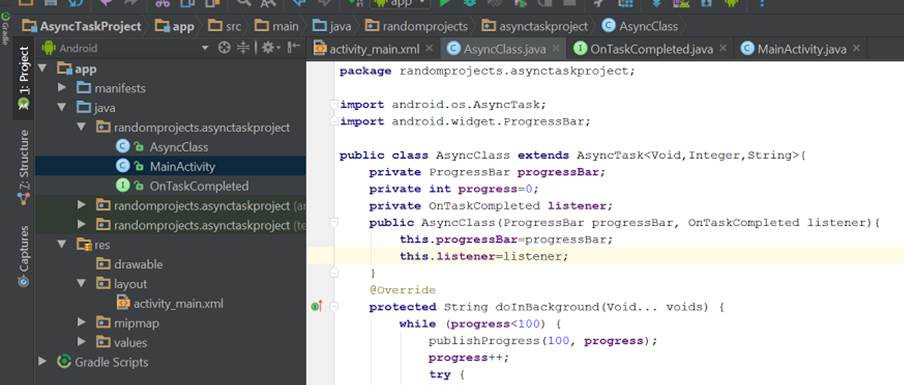This screenshot has height=385, width=904.
Task: Click AsyncTaskProject in the breadcrumb bar
Action: tap(81, 26)
